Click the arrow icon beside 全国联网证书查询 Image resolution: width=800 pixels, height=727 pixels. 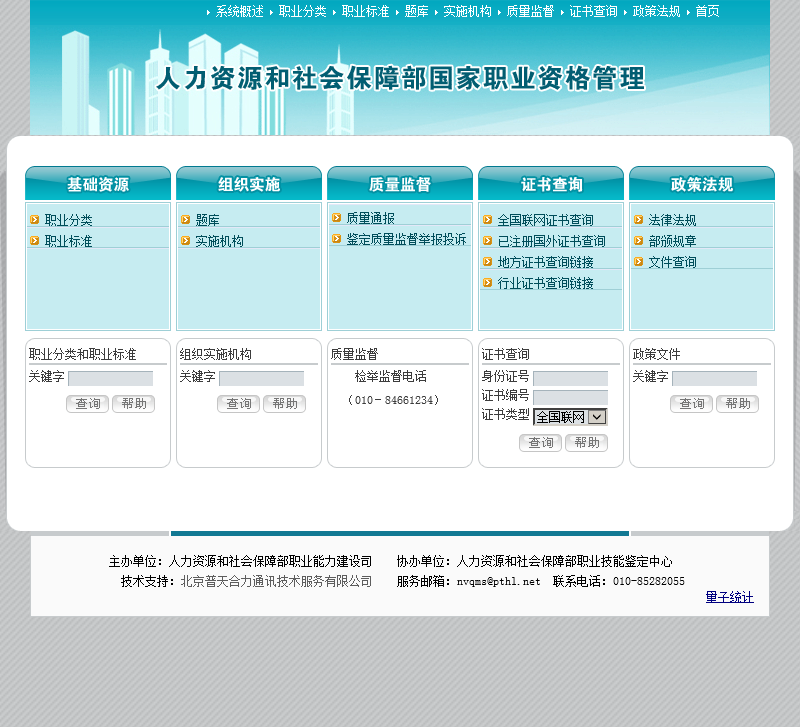click(488, 220)
